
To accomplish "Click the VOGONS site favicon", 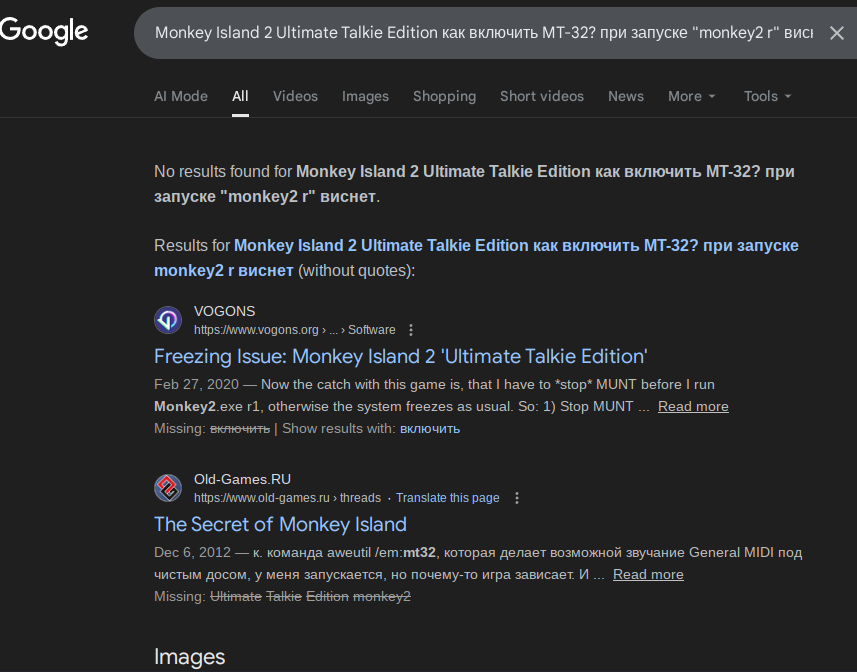I will coord(168,320).
